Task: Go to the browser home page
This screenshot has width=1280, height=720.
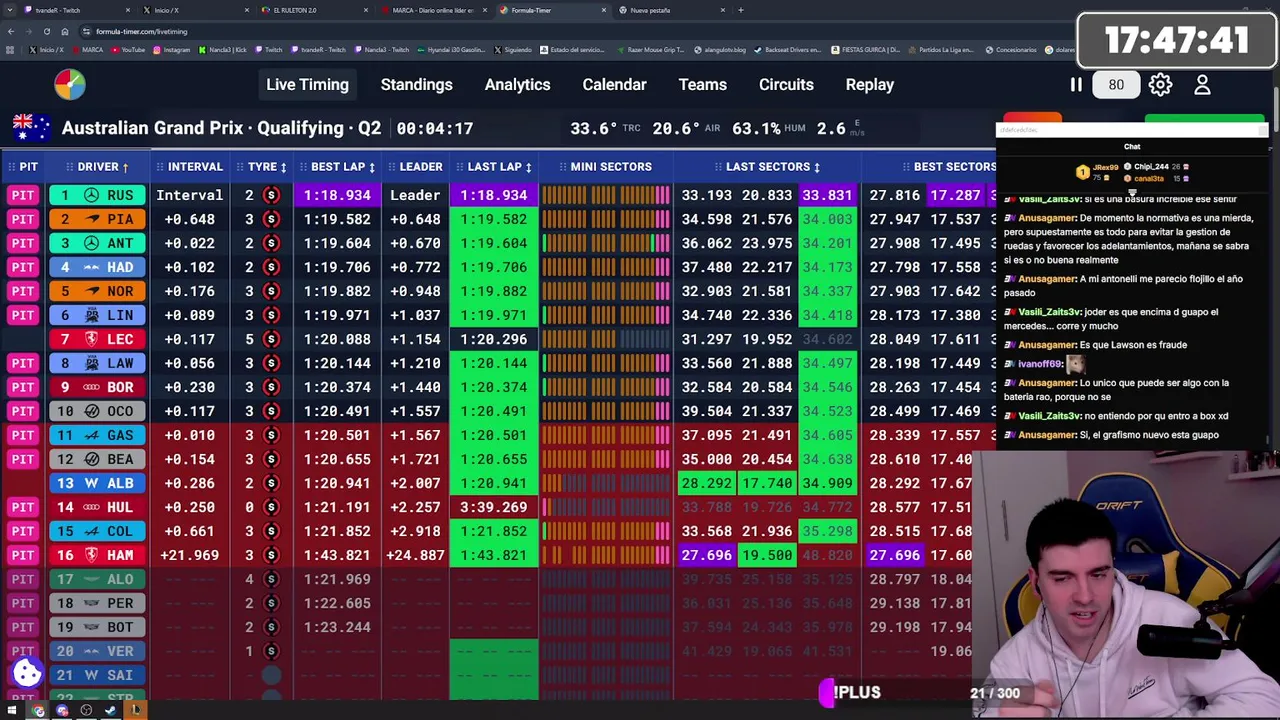Action: coord(65,31)
